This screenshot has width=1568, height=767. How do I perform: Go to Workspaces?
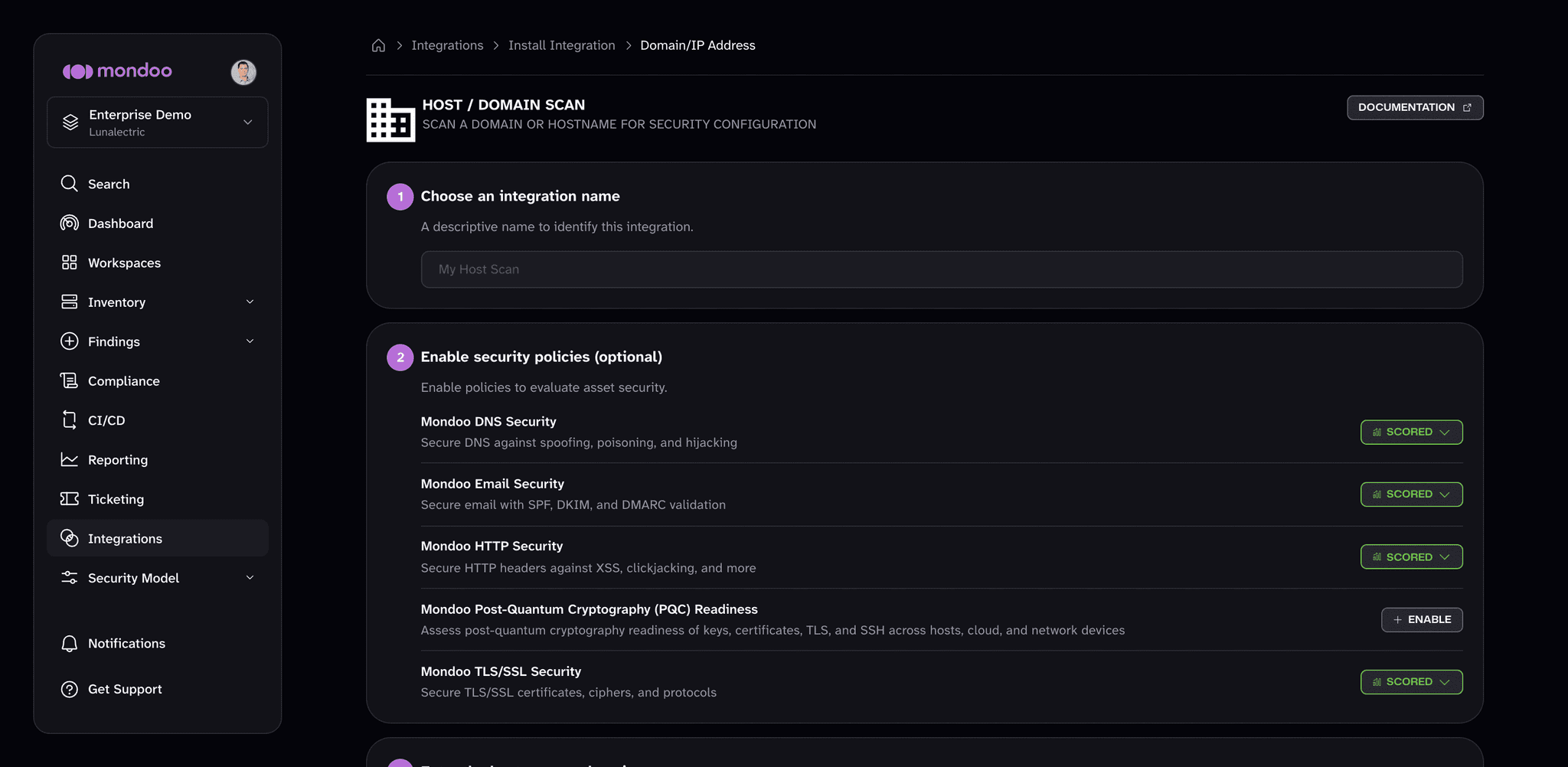tap(158, 263)
